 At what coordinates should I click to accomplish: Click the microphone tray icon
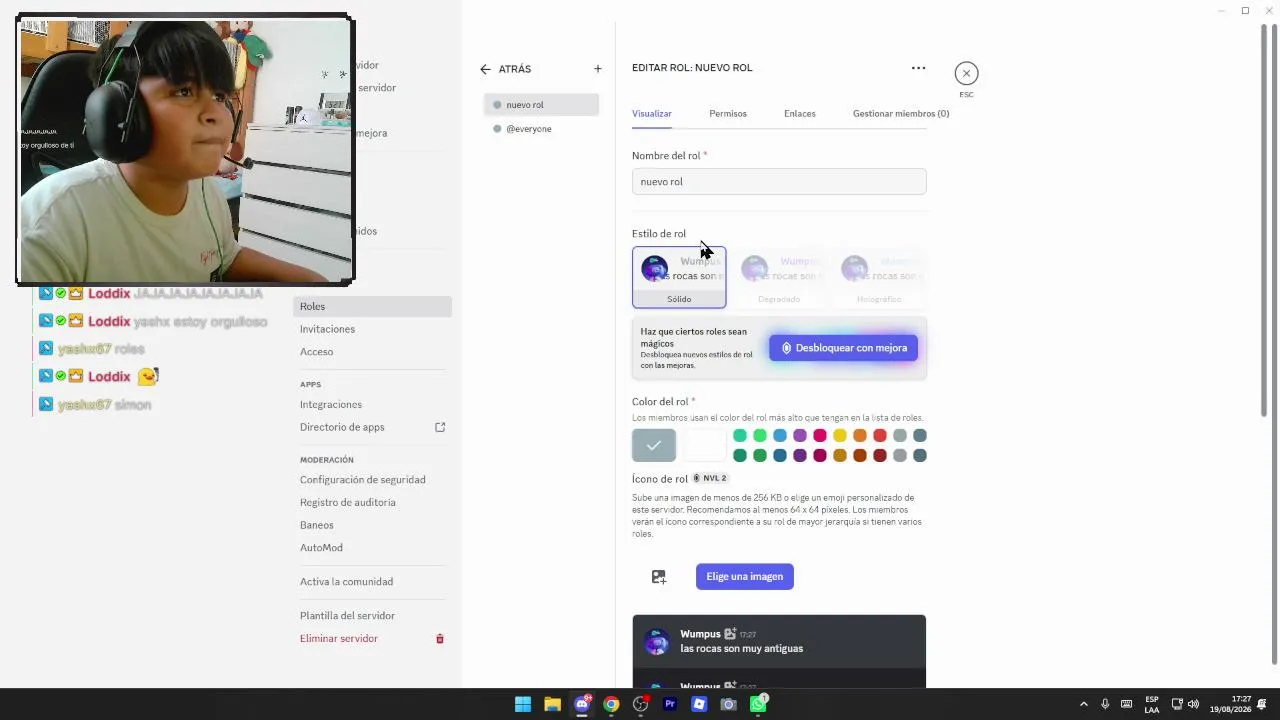click(1105, 704)
